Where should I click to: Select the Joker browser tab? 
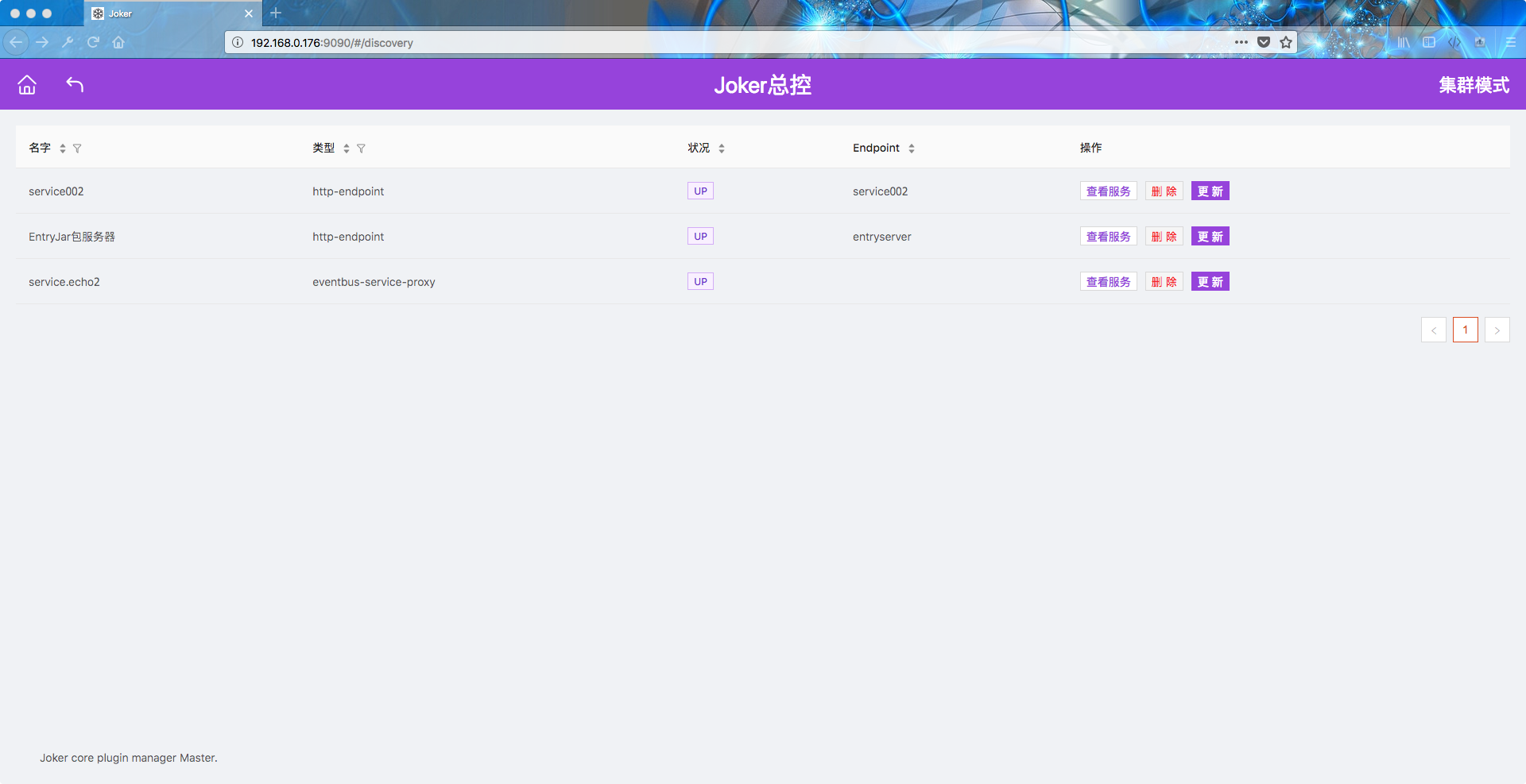pyautogui.click(x=172, y=14)
